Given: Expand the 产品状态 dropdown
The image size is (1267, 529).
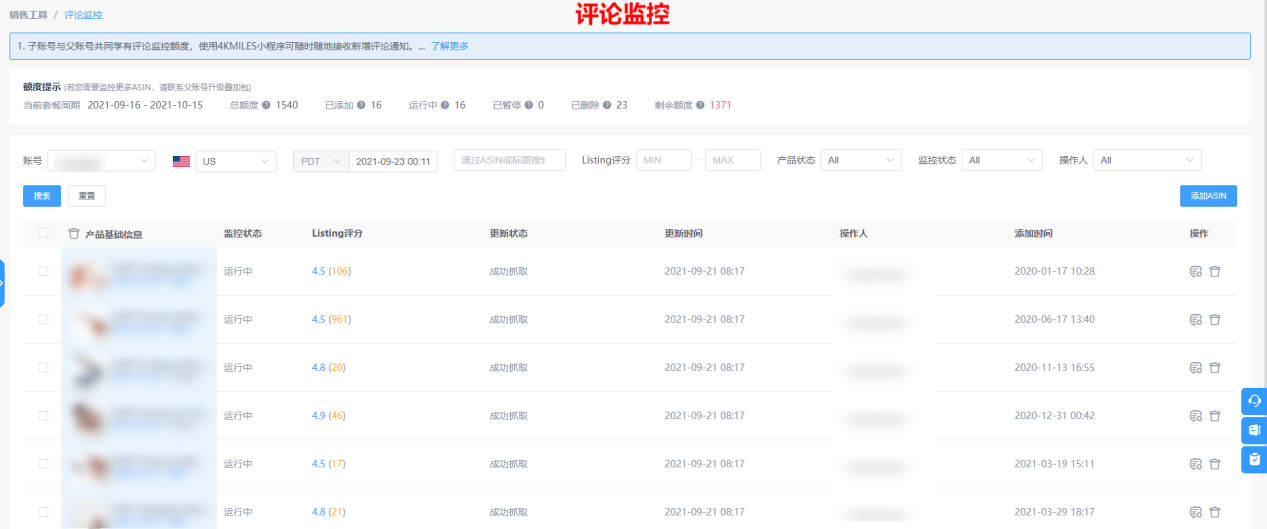Looking at the screenshot, I should [860, 160].
